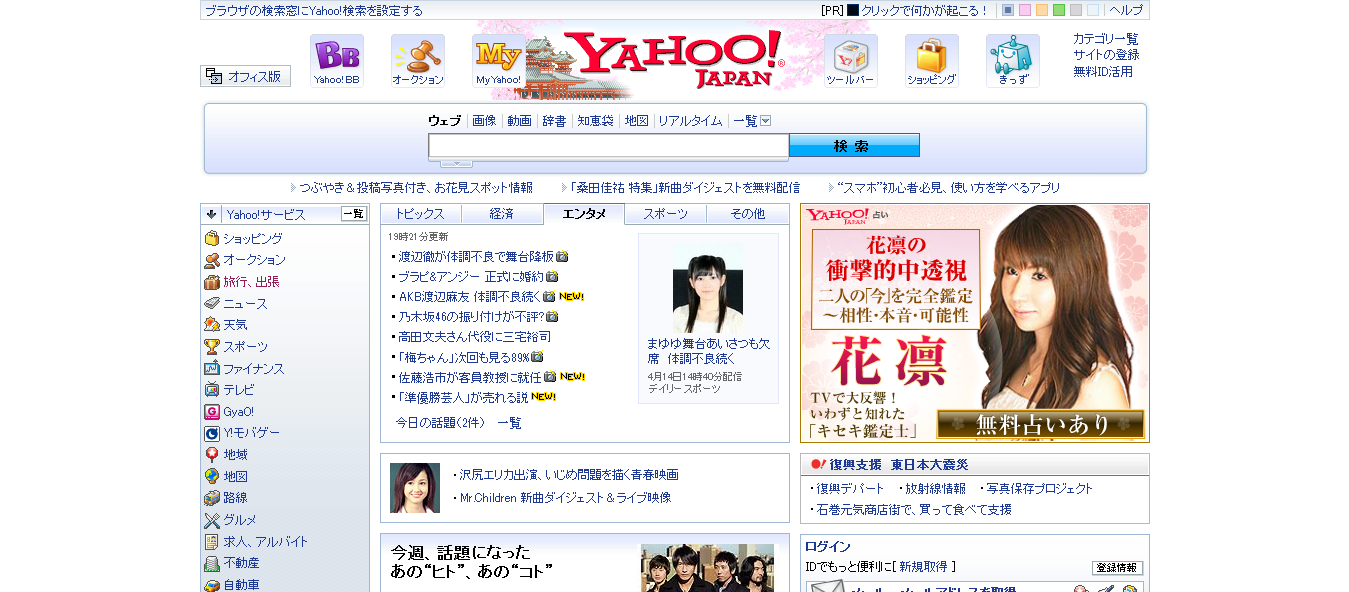Viewport: 1349px width, 592px height.
Task: Click the black PR square icon
Action: pyautogui.click(x=853, y=10)
